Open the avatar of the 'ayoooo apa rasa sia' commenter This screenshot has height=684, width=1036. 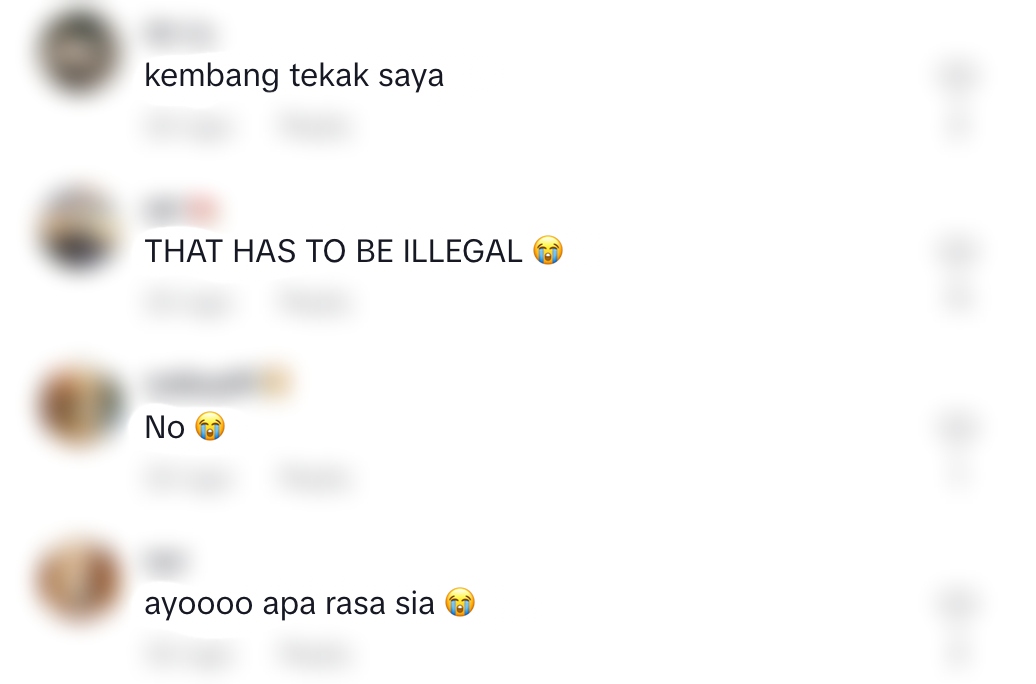79,582
